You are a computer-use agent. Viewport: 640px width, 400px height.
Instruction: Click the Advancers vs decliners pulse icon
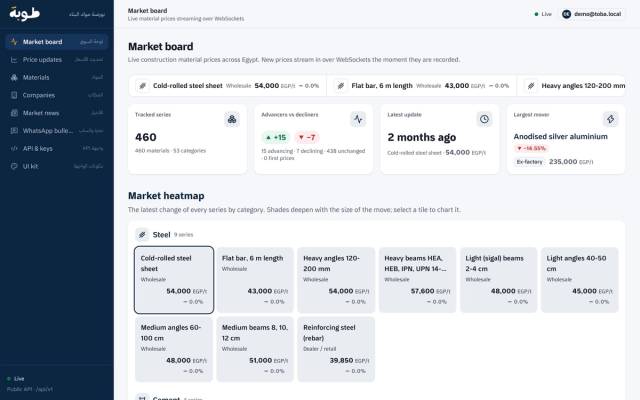[358, 119]
